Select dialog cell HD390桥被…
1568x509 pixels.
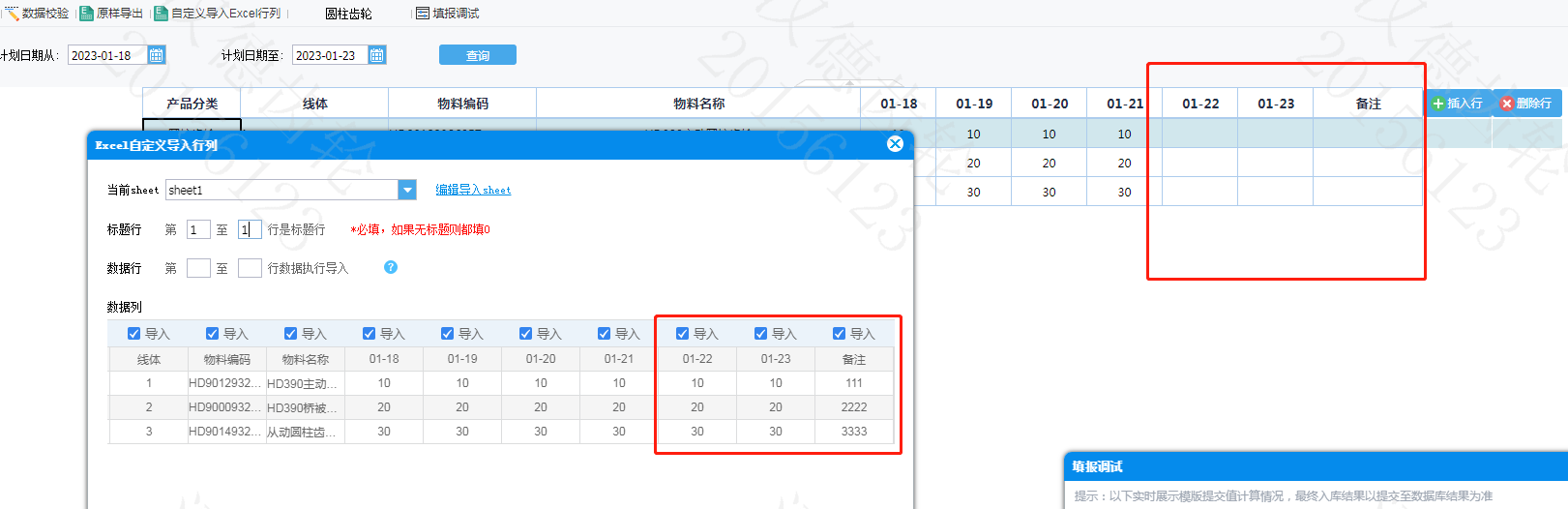[x=305, y=407]
